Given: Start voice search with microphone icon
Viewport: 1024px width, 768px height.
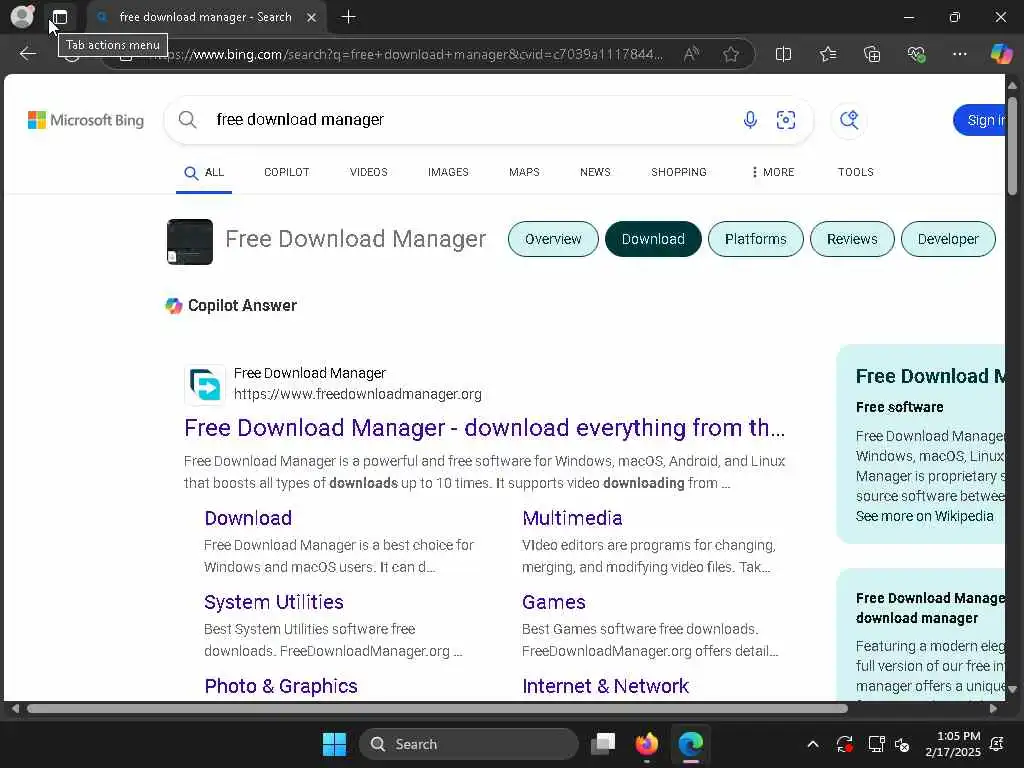Looking at the screenshot, I should point(750,120).
